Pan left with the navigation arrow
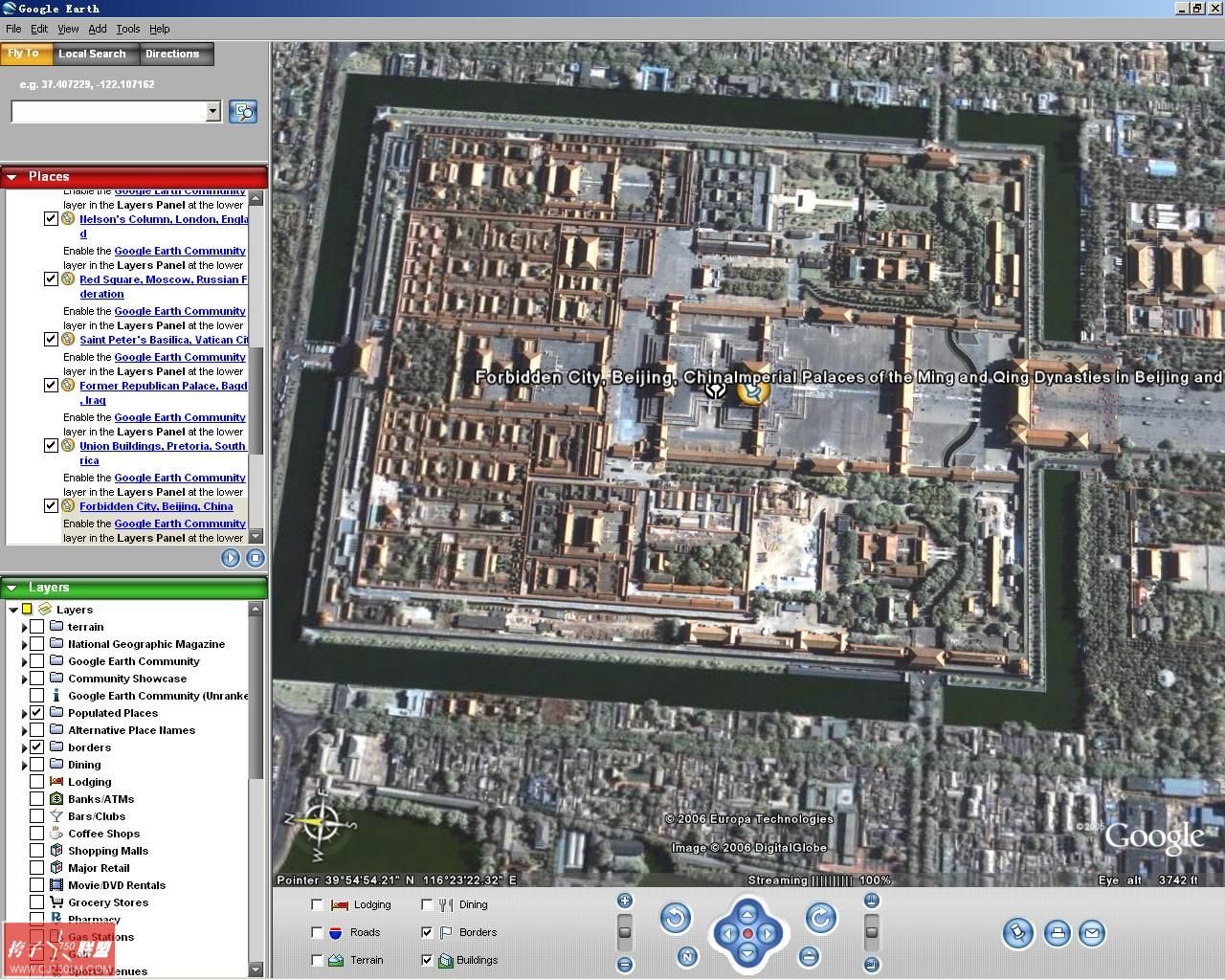This screenshot has width=1225, height=980. 728,934
